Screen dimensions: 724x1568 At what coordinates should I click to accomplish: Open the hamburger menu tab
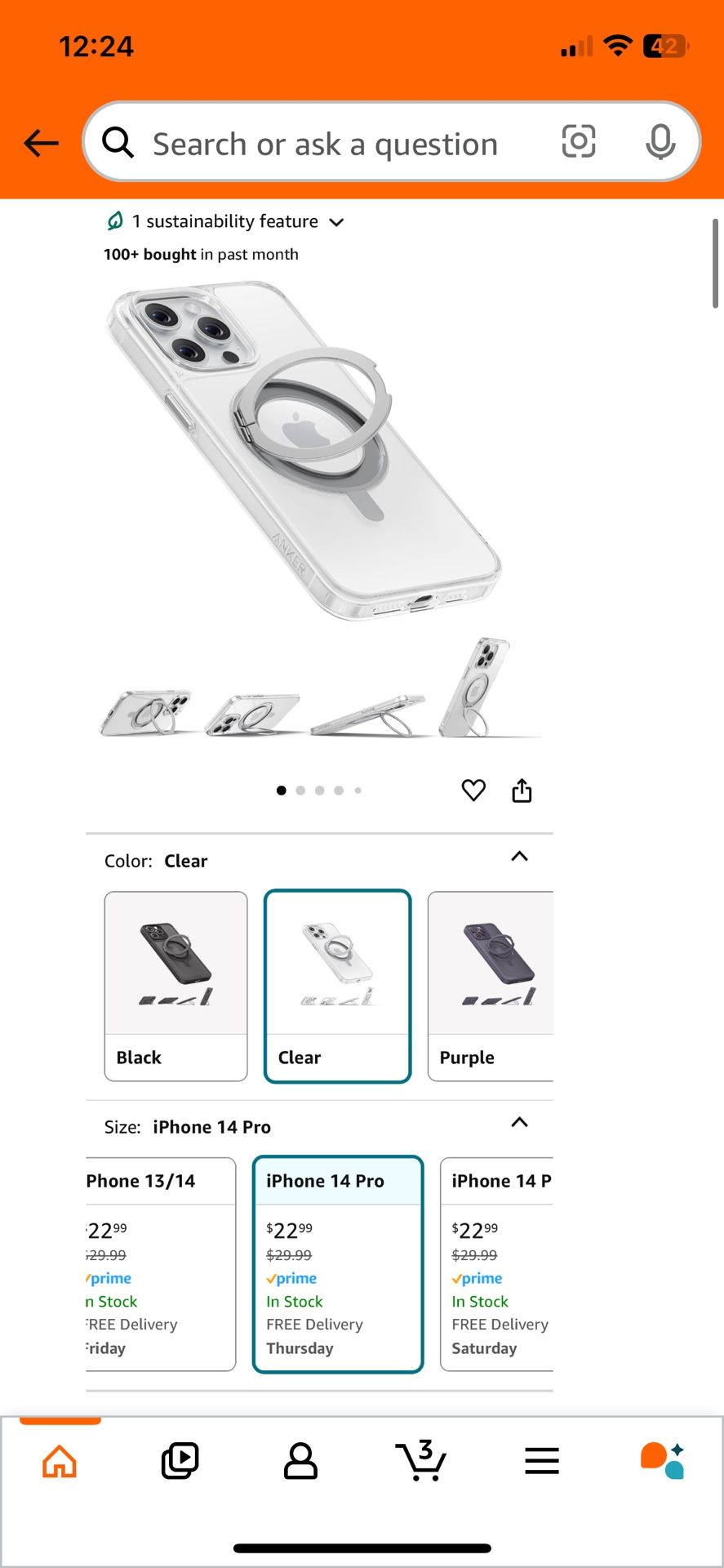[542, 1460]
